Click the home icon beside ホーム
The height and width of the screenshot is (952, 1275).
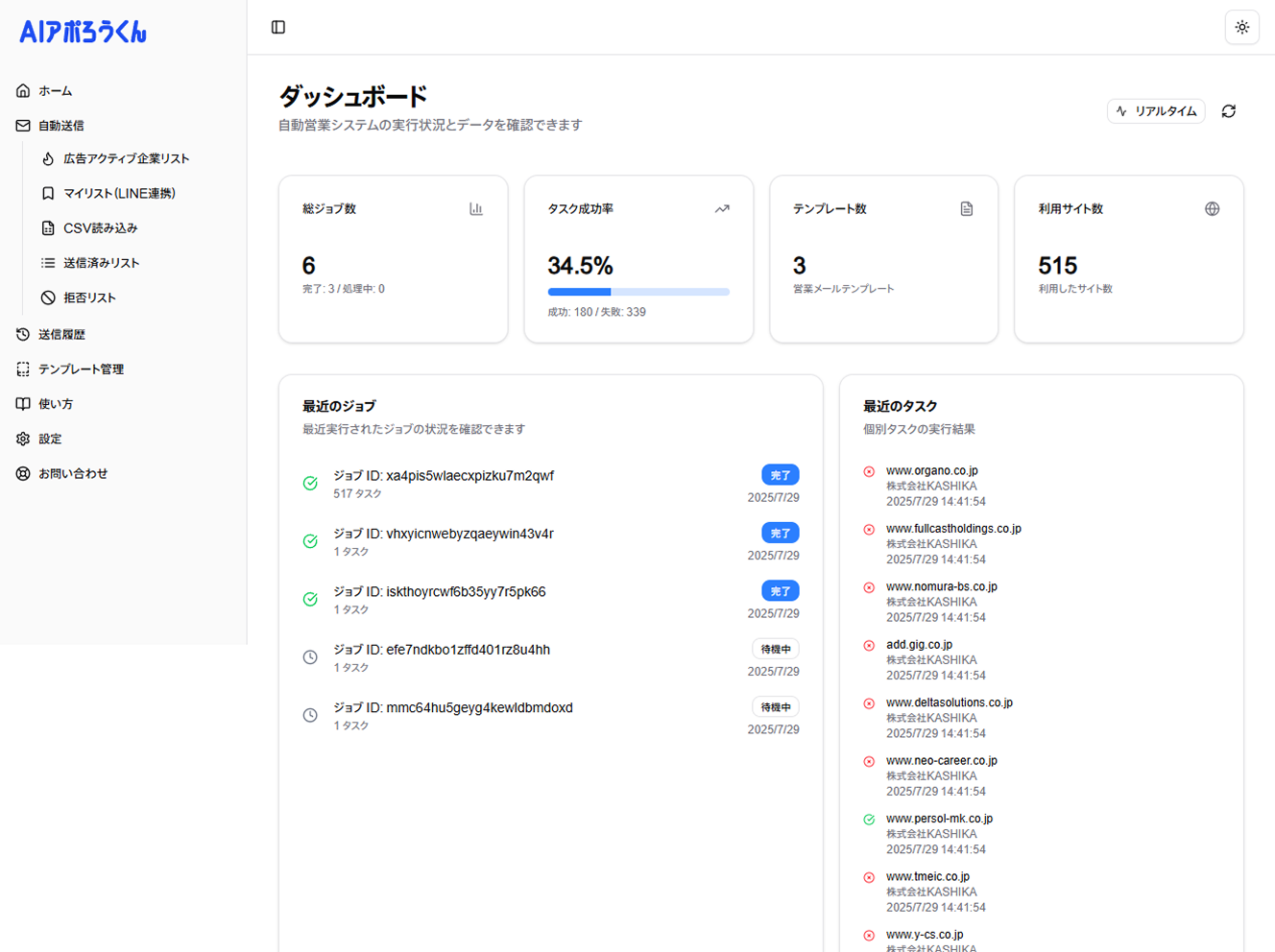(23, 89)
